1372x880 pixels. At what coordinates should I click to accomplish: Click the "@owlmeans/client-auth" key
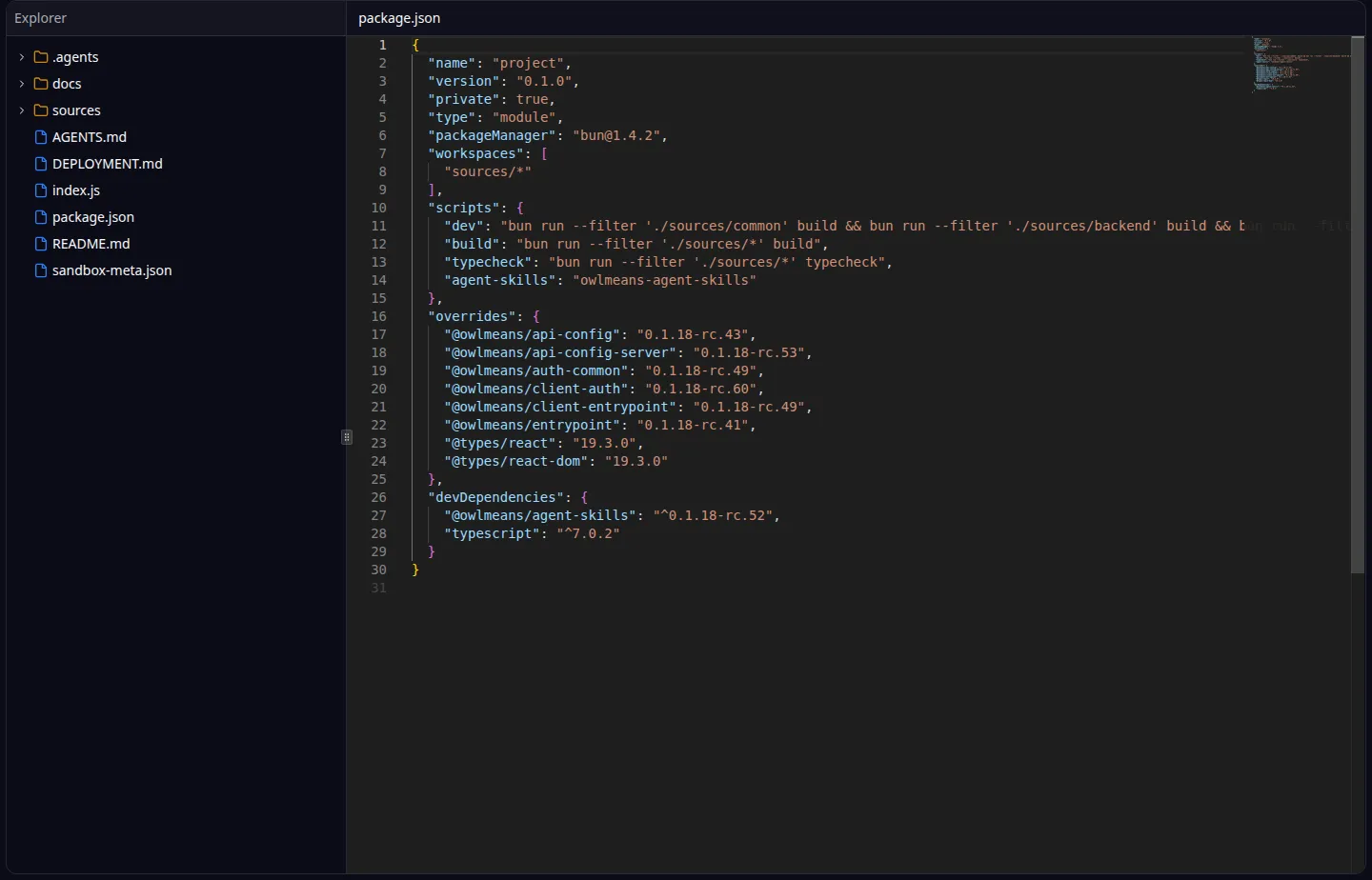(536, 389)
